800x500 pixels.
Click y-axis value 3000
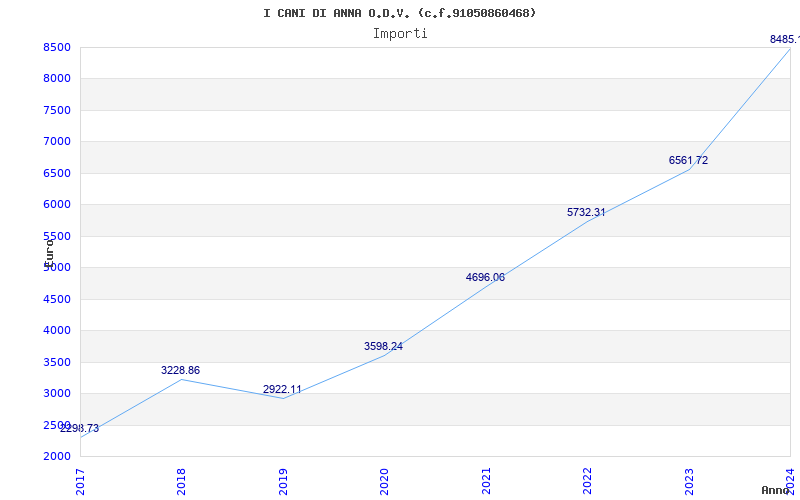click(x=56, y=393)
